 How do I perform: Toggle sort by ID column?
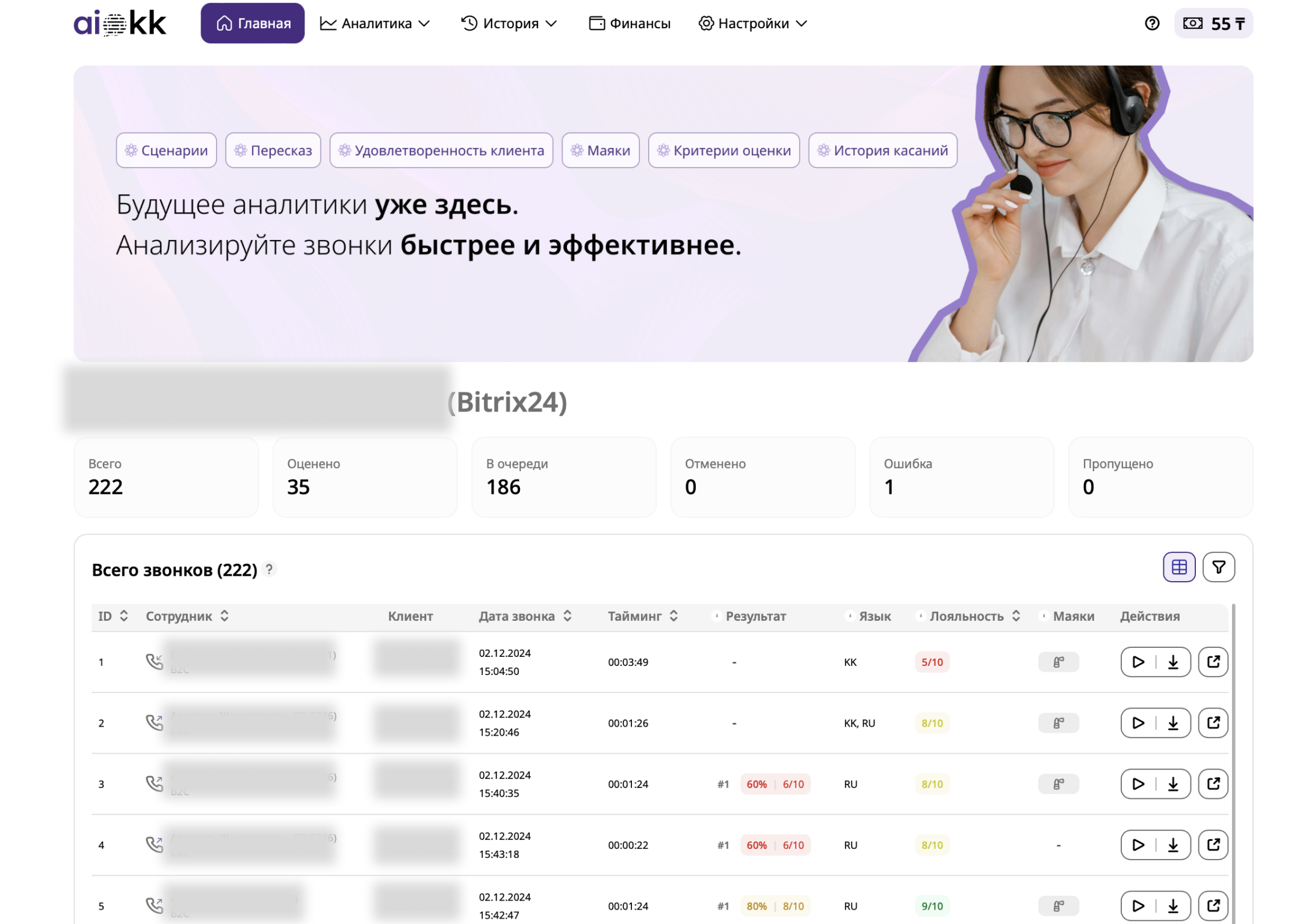click(x=124, y=616)
